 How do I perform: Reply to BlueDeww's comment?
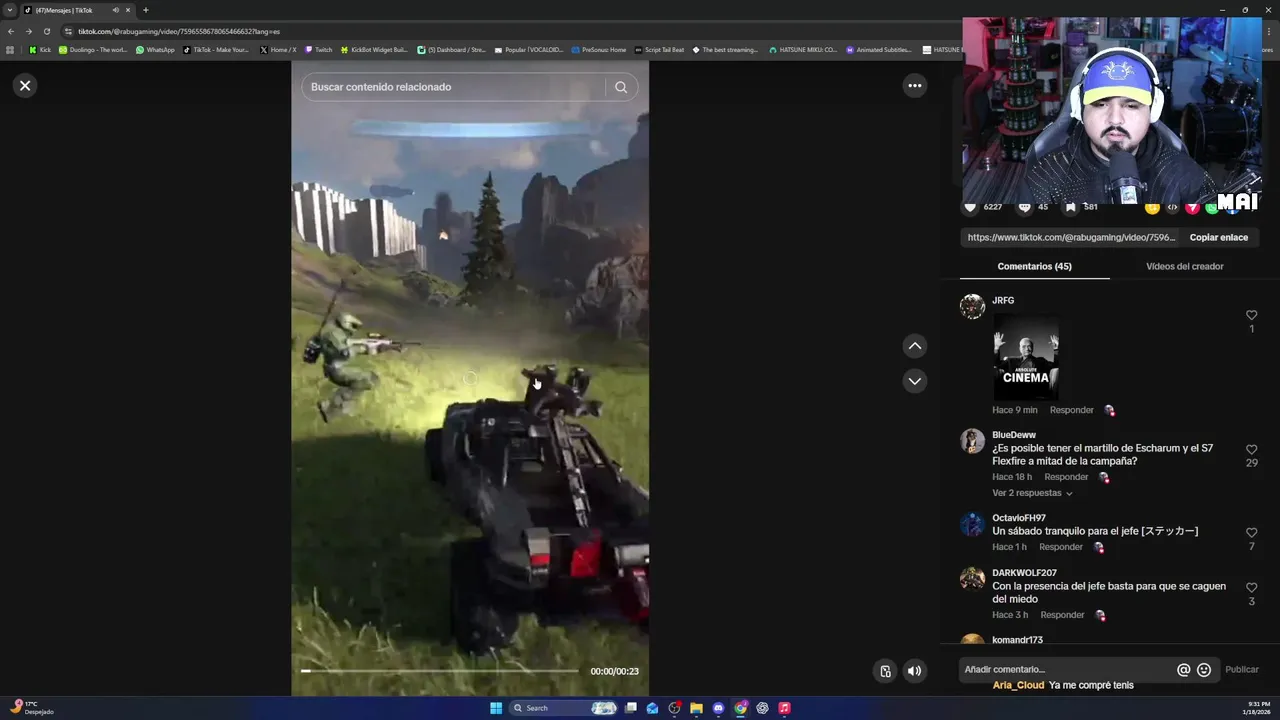1066,477
